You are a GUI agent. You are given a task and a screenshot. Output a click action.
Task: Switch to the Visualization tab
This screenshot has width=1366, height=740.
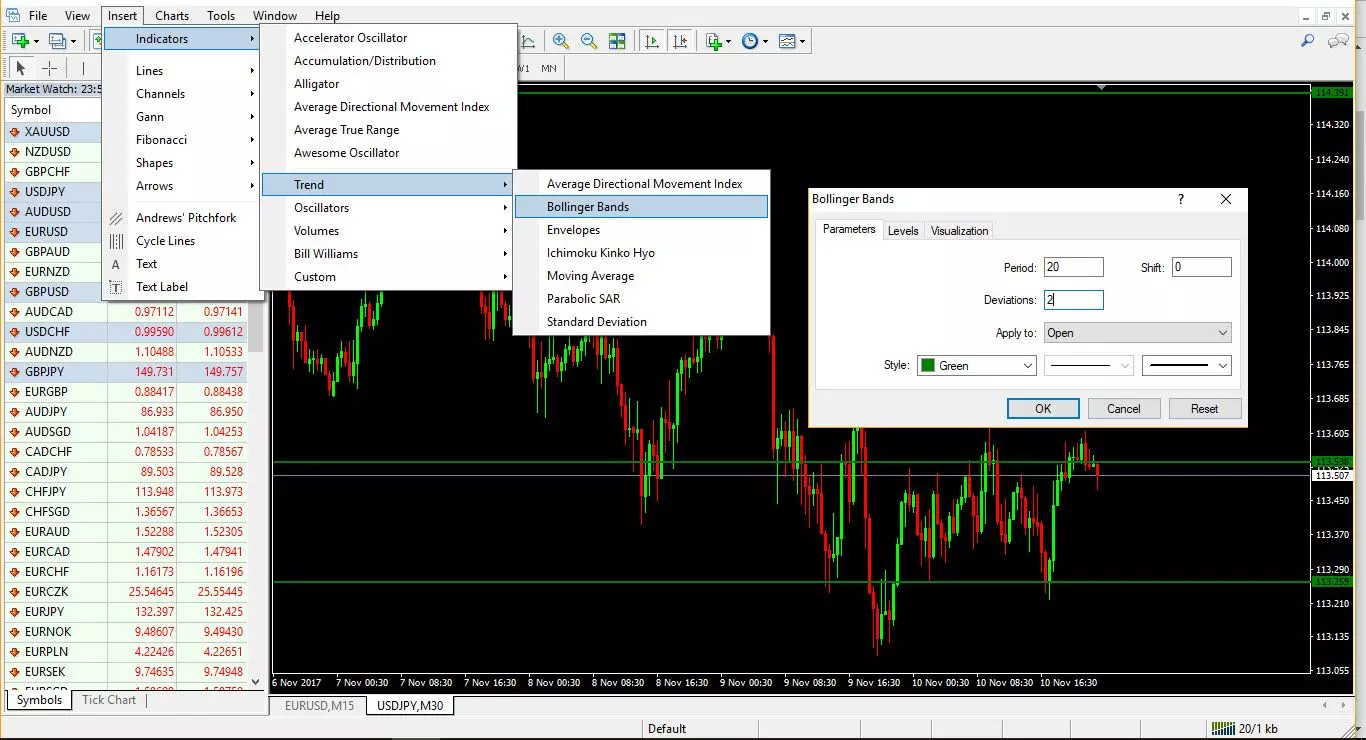960,231
